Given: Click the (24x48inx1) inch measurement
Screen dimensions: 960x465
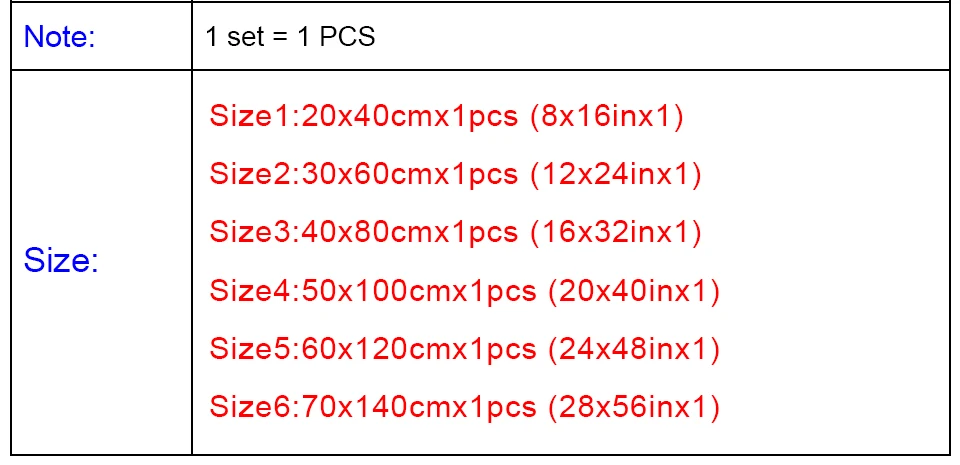Looking at the screenshot, I should [x=634, y=349].
